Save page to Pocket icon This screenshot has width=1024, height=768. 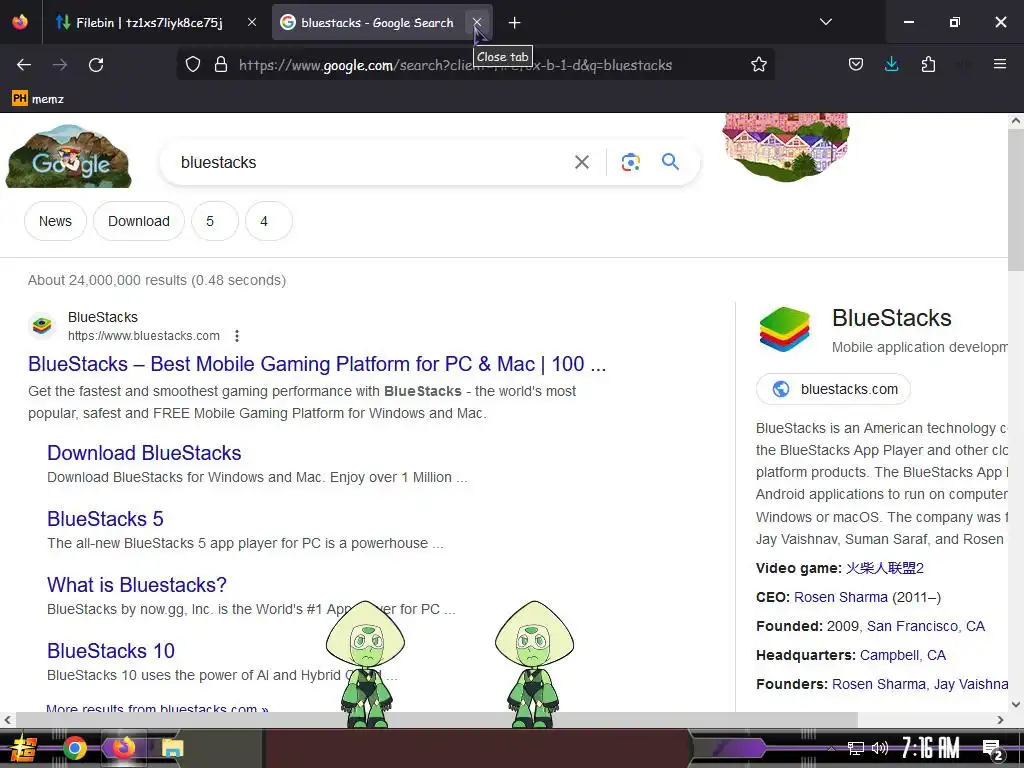click(856, 65)
